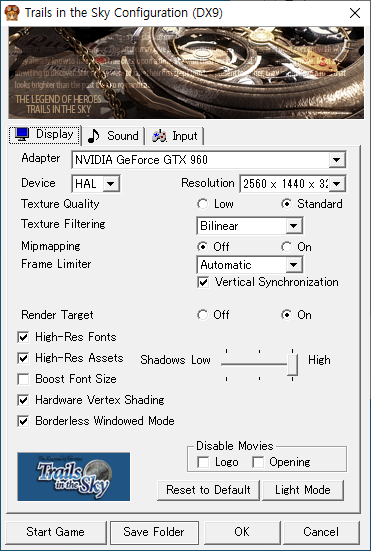Click the Cancel button
The width and height of the screenshot is (371, 551).
tap(321, 532)
